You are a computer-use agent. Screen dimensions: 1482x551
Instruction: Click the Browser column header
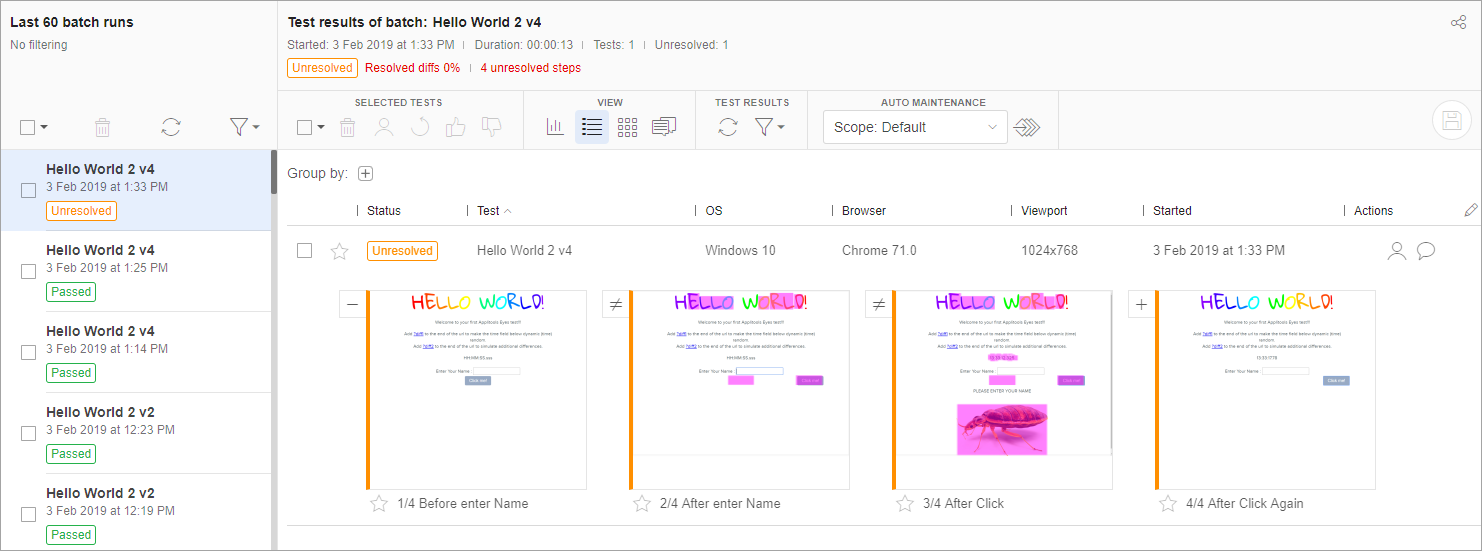tap(863, 211)
